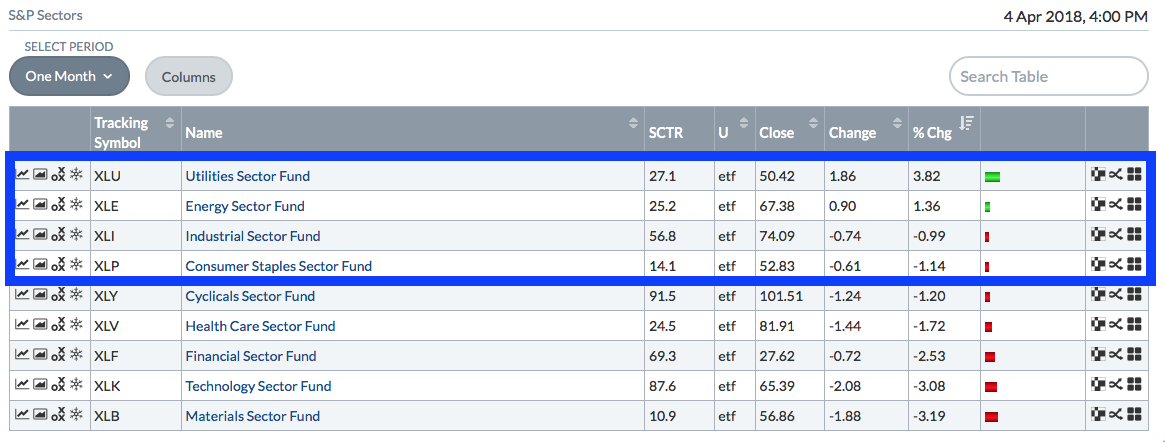This screenshot has height=442, width=1165.
Task: Click the SCTR value 91.5
Action: pyautogui.click(x=661, y=296)
